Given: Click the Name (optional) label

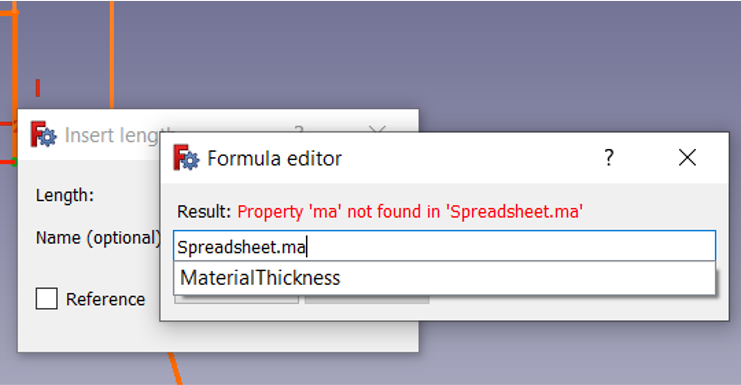Looking at the screenshot, I should coord(98,238).
